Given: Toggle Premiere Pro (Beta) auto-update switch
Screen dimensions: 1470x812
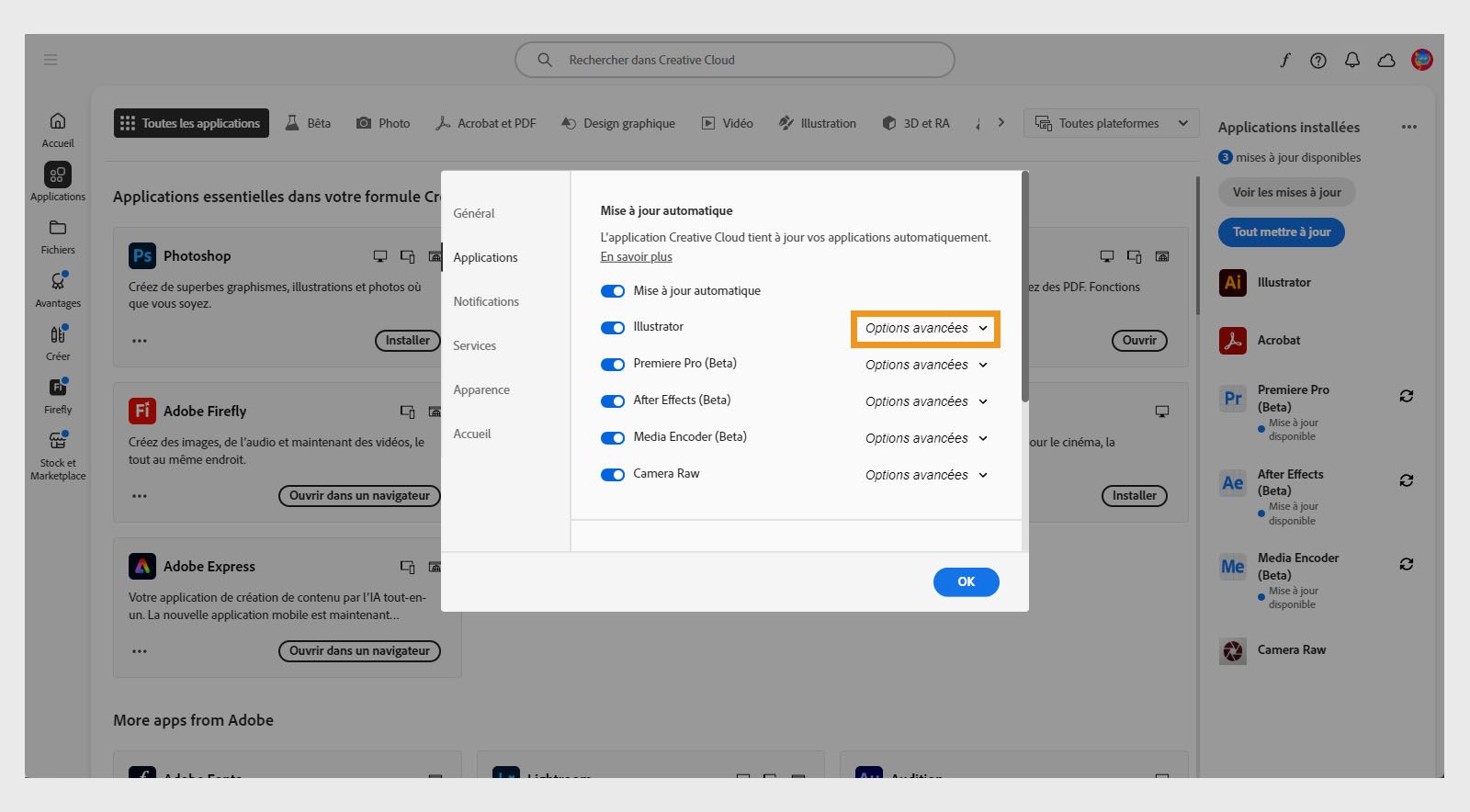Looking at the screenshot, I should (613, 365).
